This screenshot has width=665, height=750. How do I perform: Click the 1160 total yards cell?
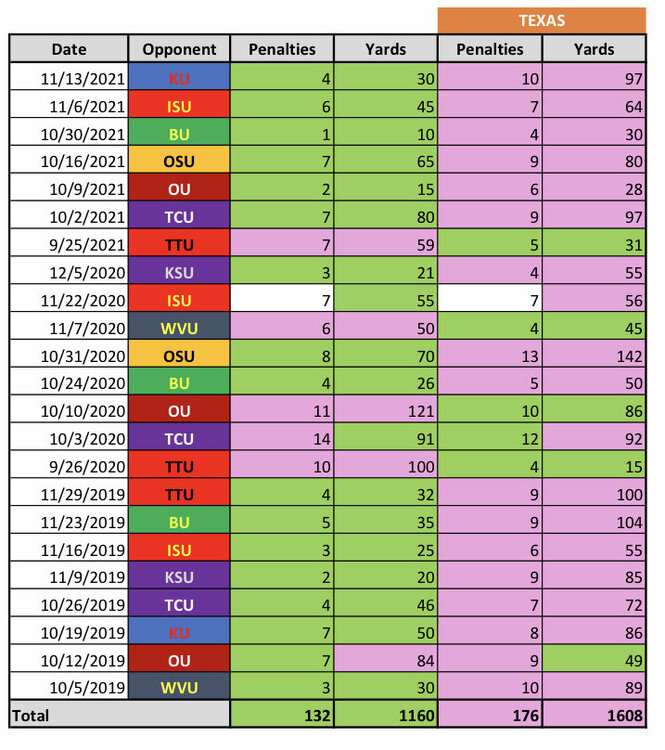[385, 715]
